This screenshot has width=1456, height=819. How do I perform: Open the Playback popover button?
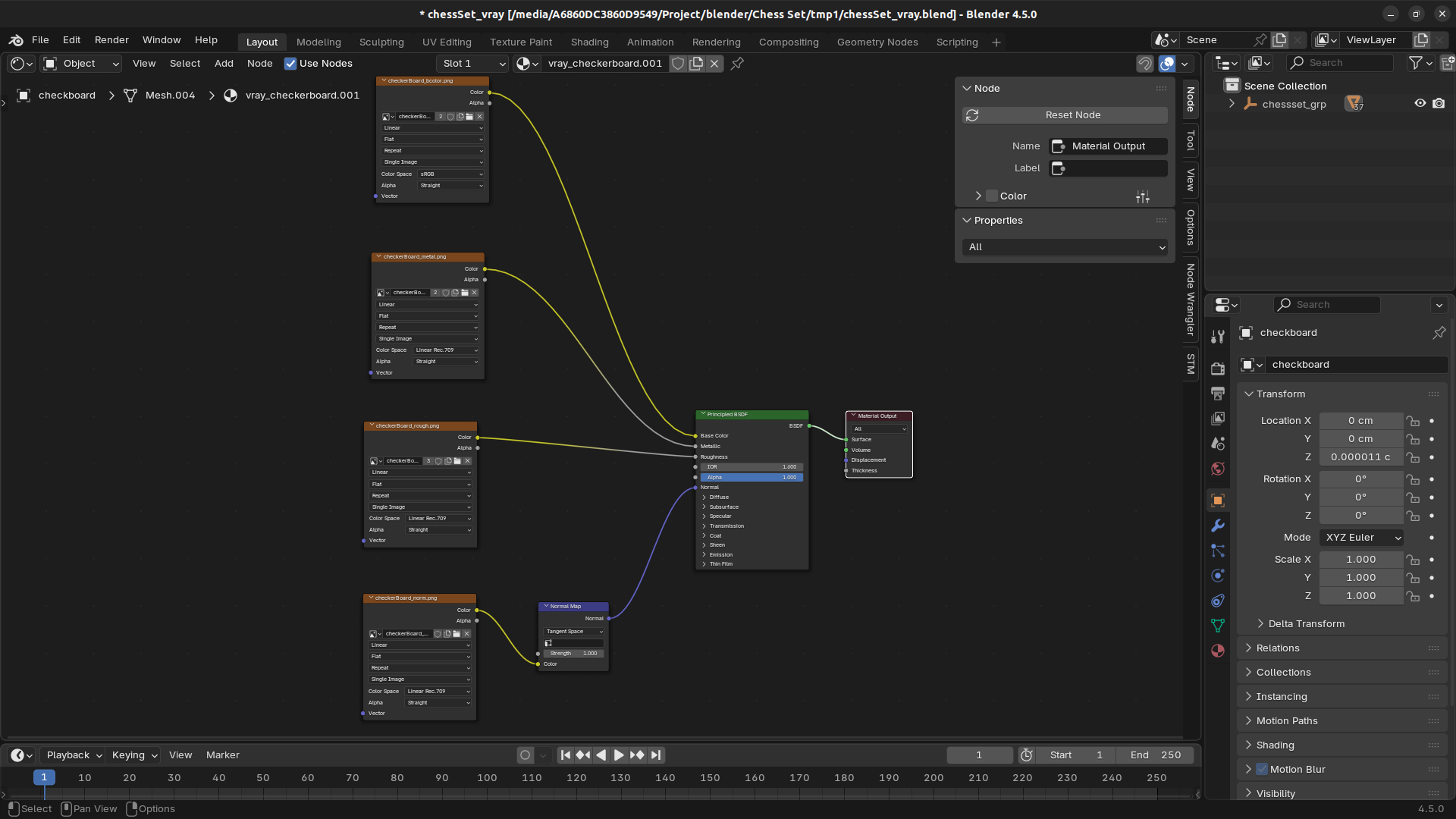(x=74, y=755)
